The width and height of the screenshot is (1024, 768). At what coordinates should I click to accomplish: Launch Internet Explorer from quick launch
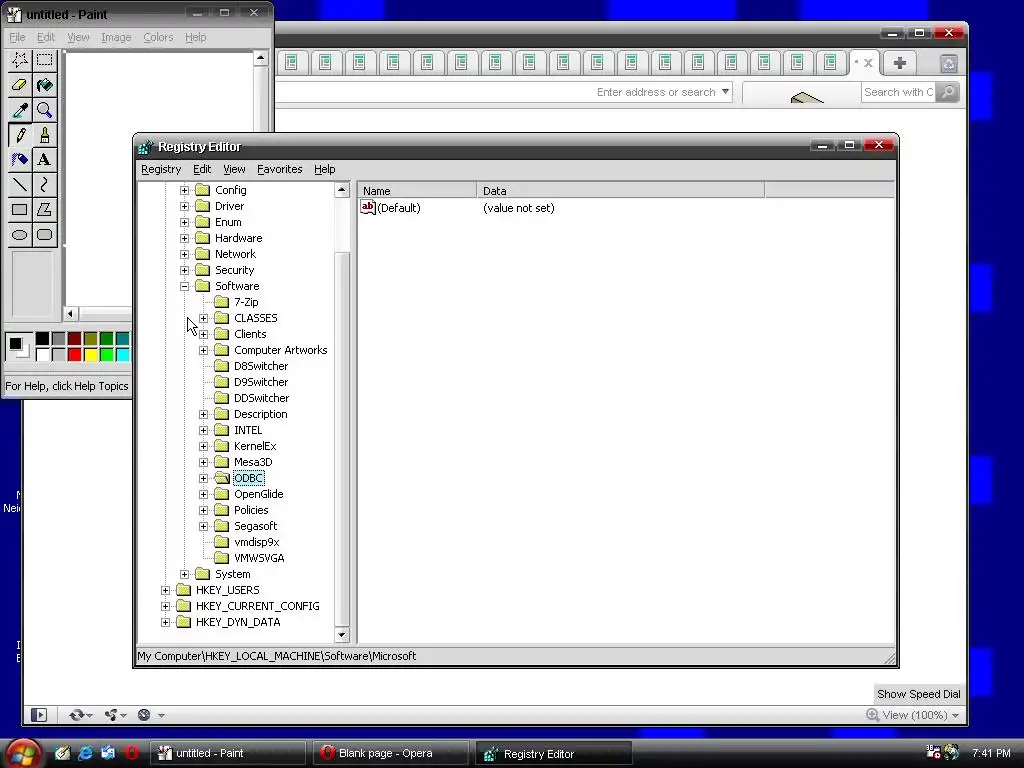[x=85, y=753]
